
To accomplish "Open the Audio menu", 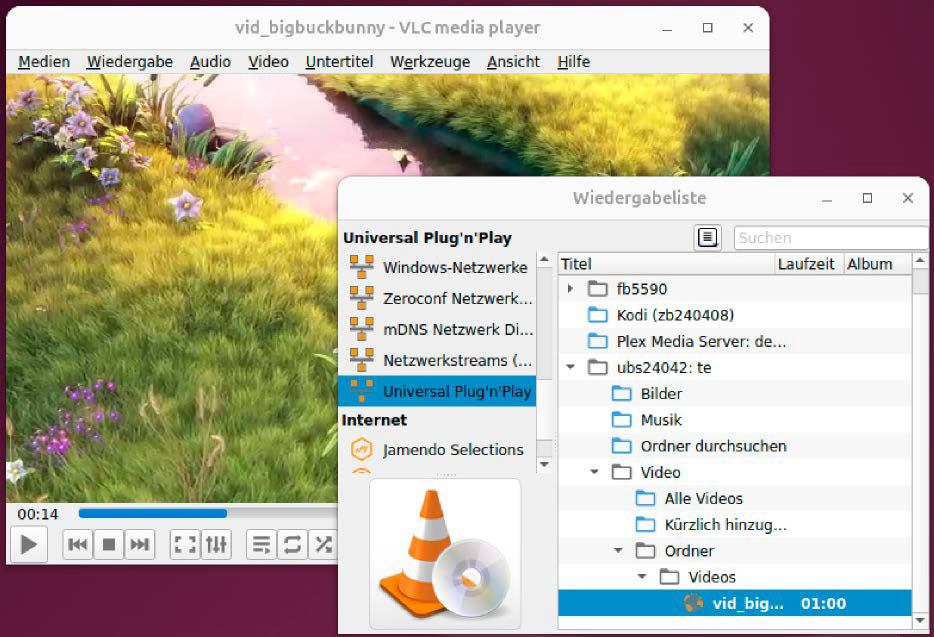I will [210, 62].
